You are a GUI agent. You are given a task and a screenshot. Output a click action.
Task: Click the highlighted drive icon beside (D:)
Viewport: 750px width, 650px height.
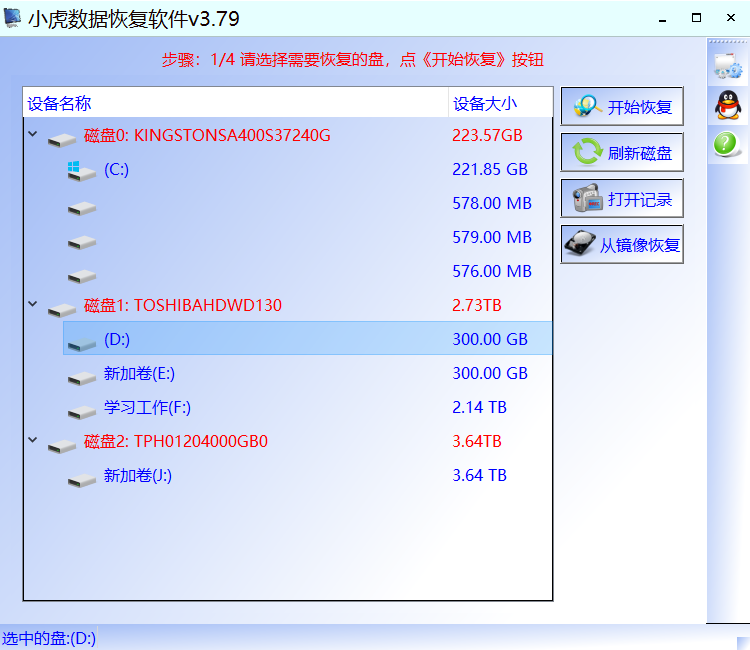point(82,344)
